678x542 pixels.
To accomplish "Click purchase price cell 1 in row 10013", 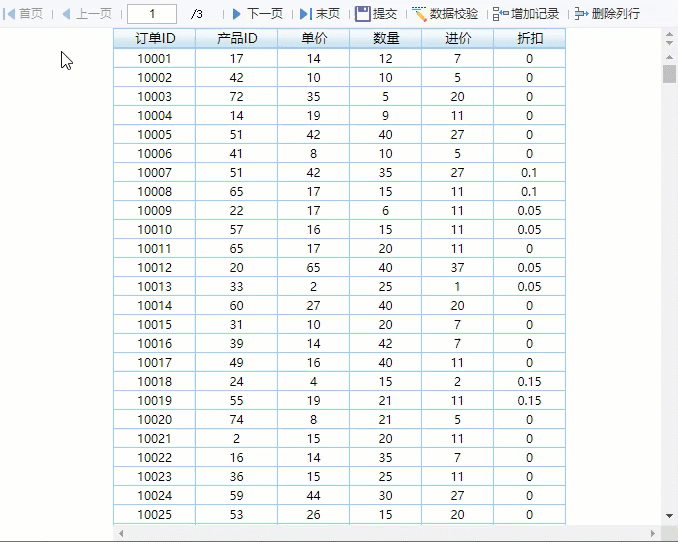I will tap(457, 286).
